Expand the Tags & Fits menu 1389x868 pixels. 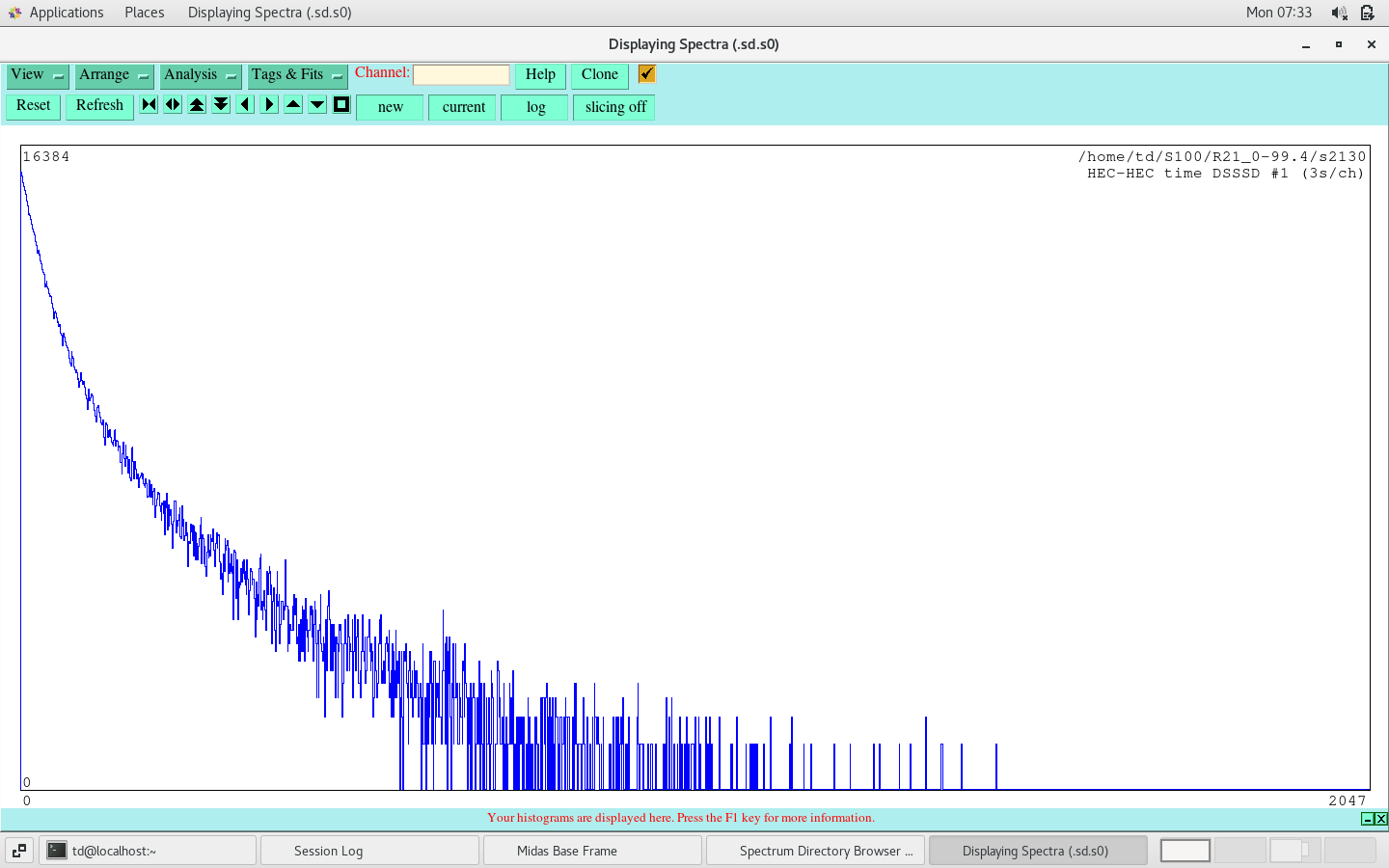coord(297,74)
